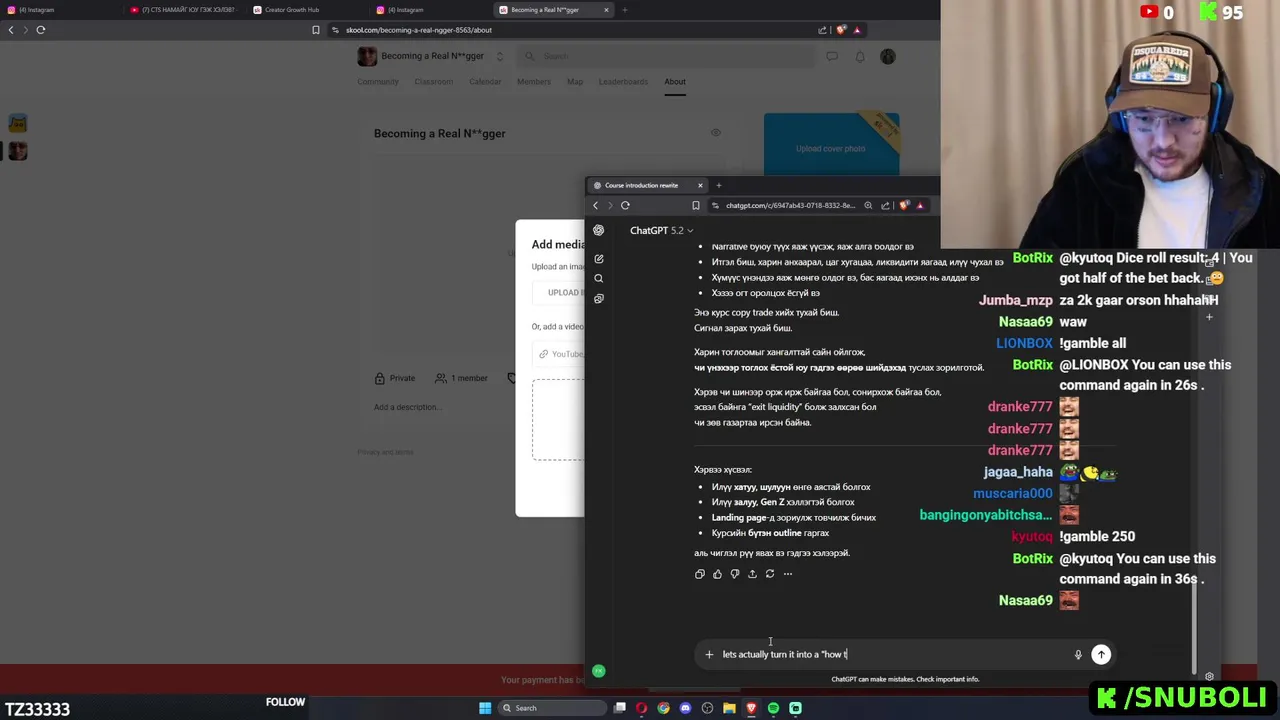
Task: Bookmark the ChatGPT page
Action: tap(696, 206)
